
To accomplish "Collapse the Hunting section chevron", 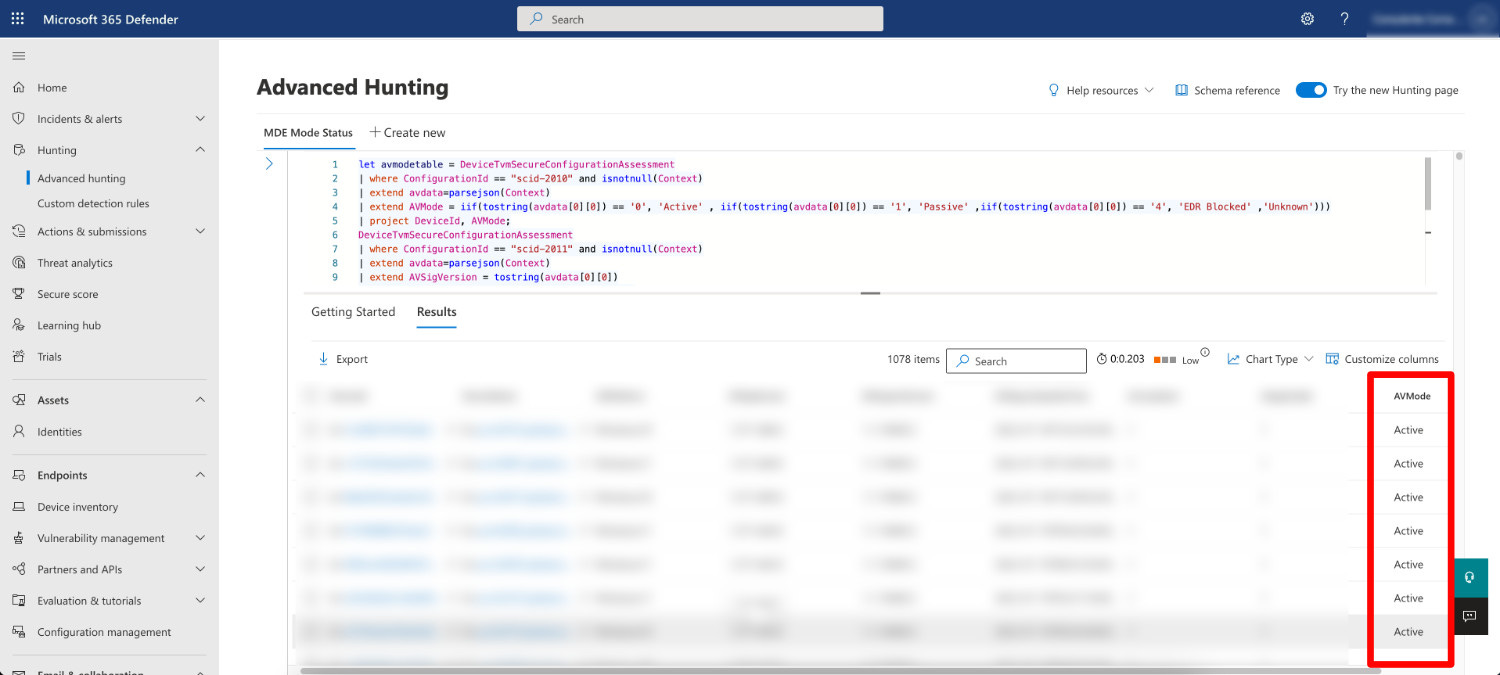I will click(x=200, y=150).
